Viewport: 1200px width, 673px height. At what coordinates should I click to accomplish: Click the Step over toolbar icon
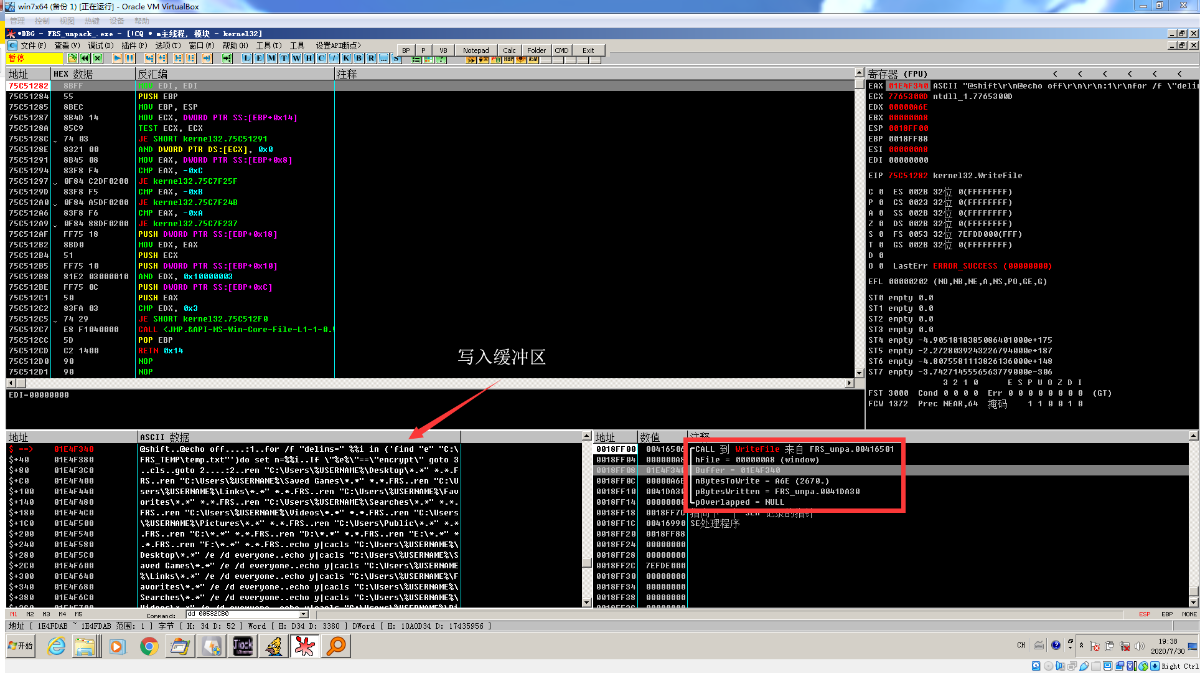pyautogui.click(x=161, y=58)
